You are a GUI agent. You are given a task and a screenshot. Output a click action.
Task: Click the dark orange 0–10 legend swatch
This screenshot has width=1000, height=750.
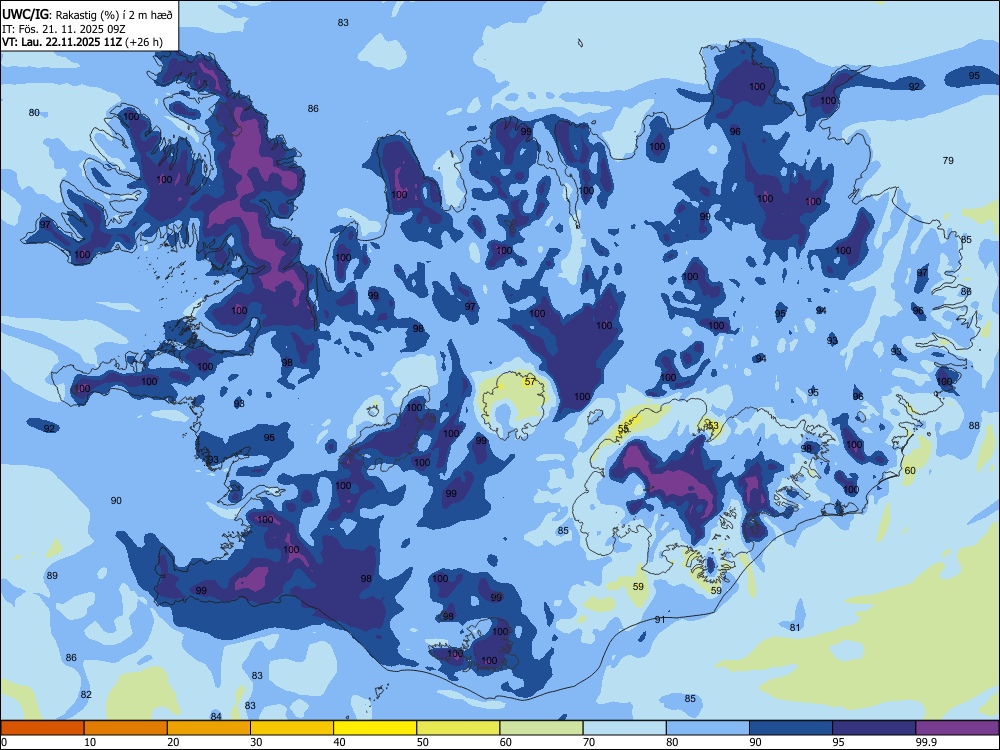point(42,728)
